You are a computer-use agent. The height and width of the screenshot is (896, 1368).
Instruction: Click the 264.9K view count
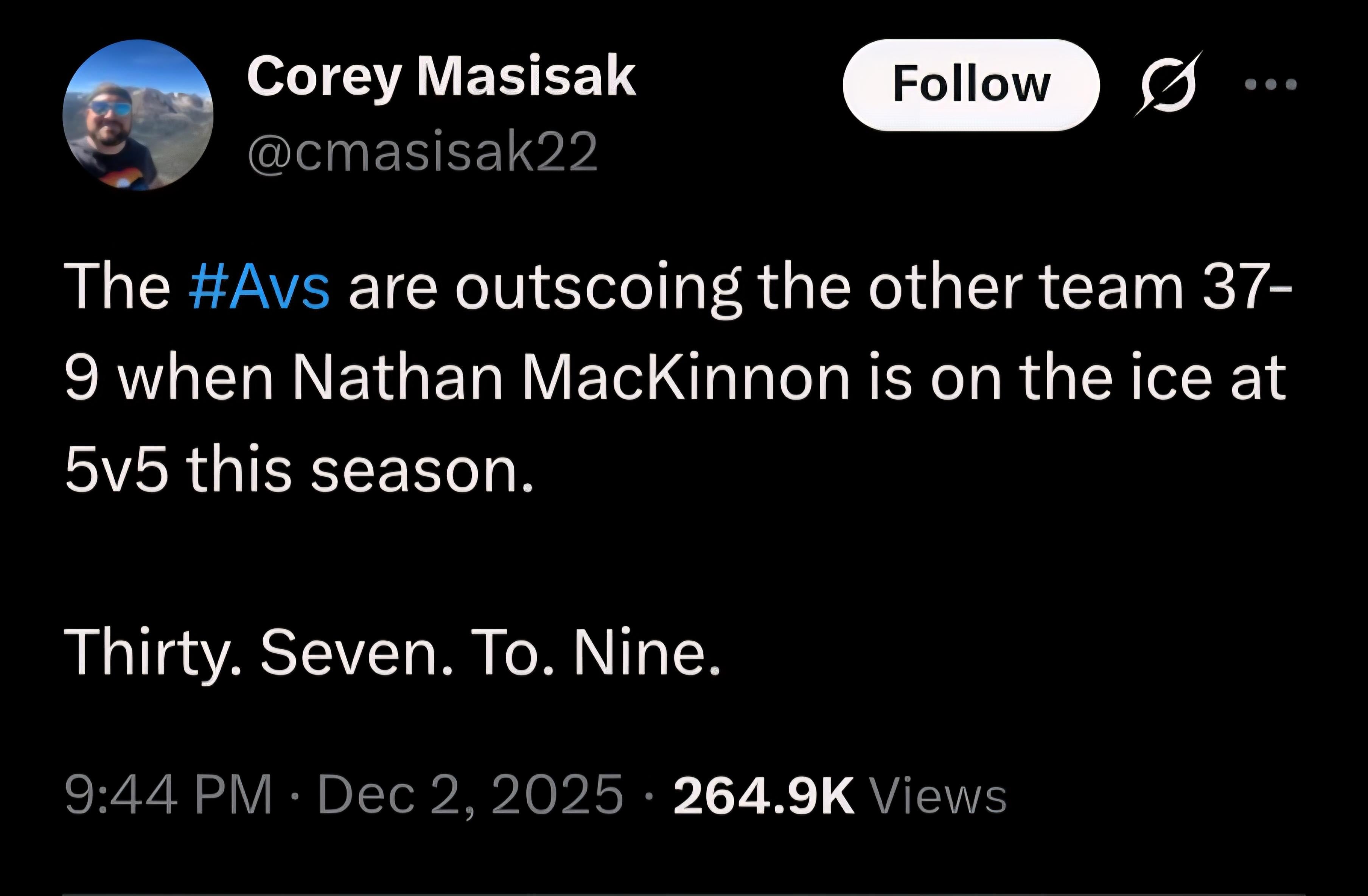764,795
